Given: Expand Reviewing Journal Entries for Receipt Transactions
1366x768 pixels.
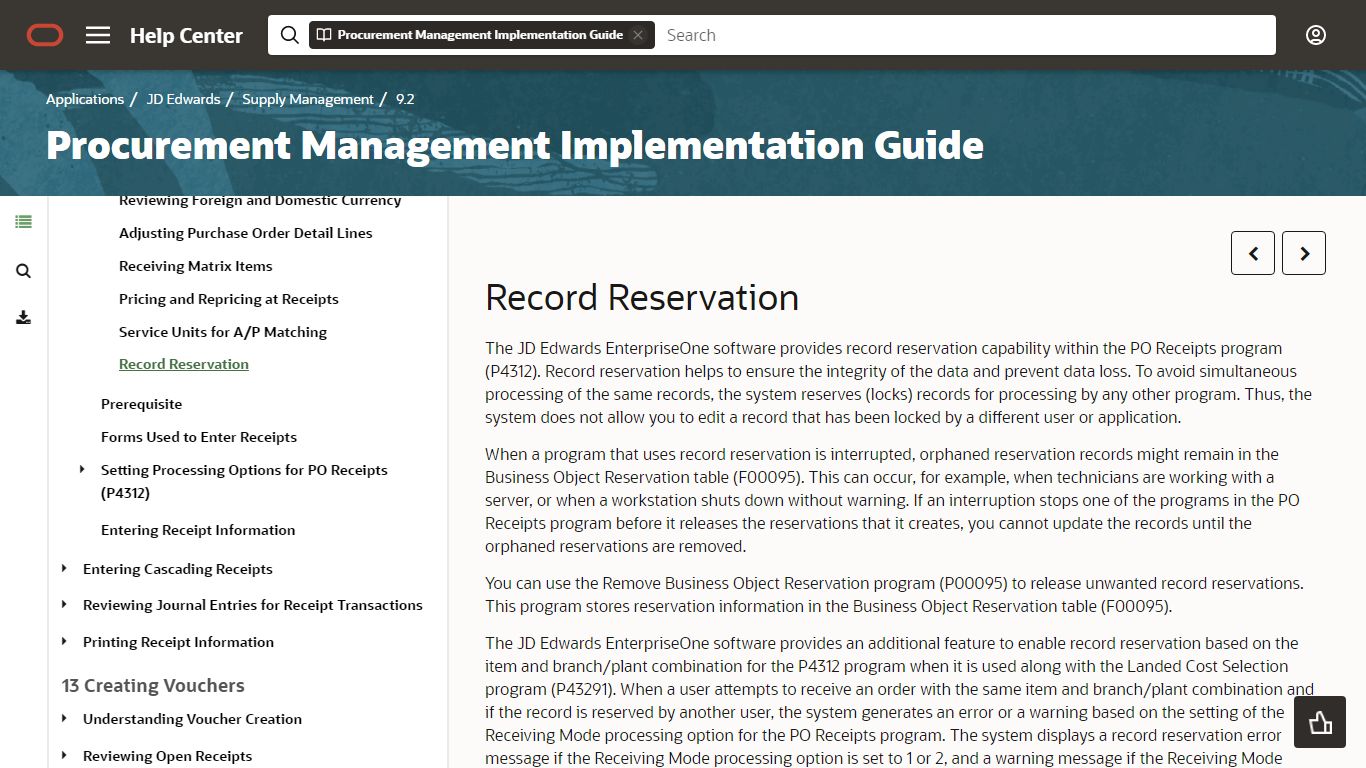Looking at the screenshot, I should click(x=64, y=604).
